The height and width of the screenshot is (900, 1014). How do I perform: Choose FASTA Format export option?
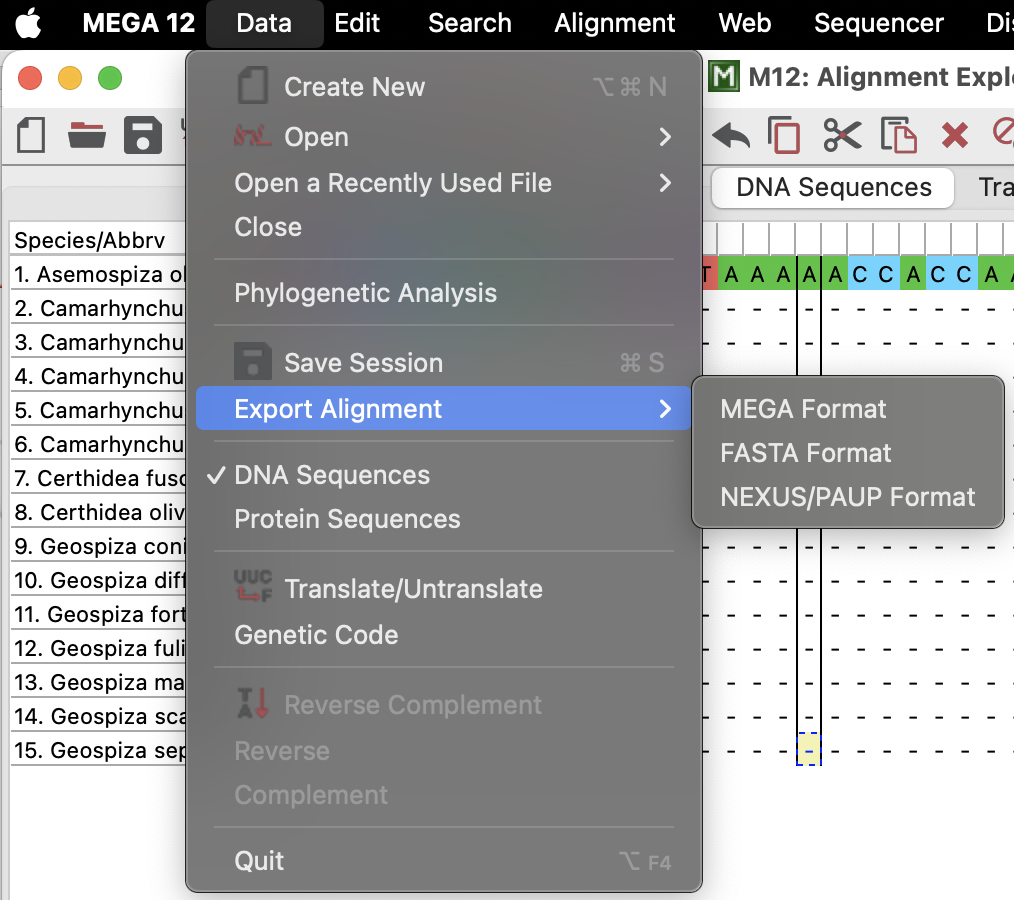[806, 453]
